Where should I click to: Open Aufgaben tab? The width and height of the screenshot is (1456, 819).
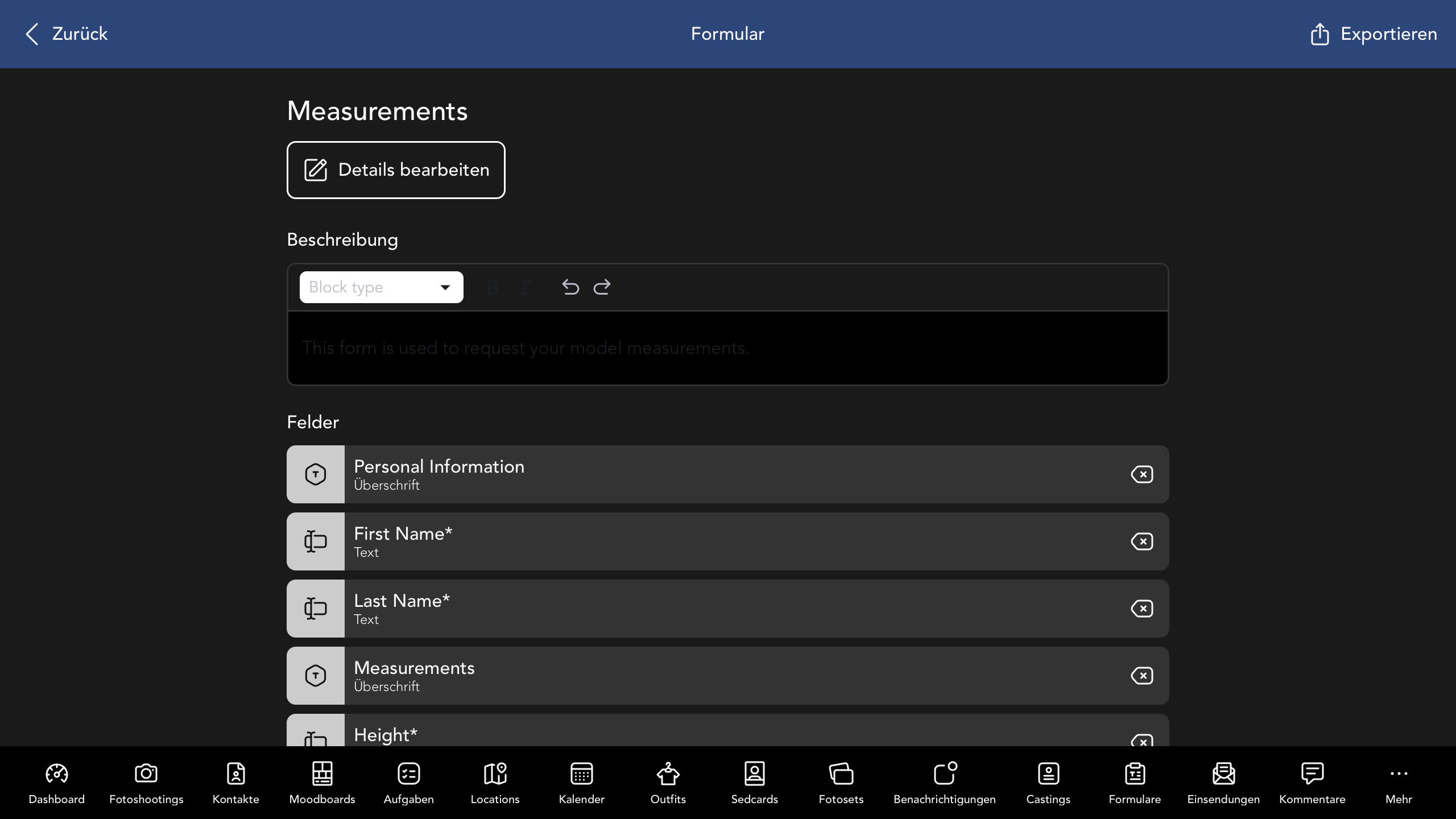tap(409, 783)
